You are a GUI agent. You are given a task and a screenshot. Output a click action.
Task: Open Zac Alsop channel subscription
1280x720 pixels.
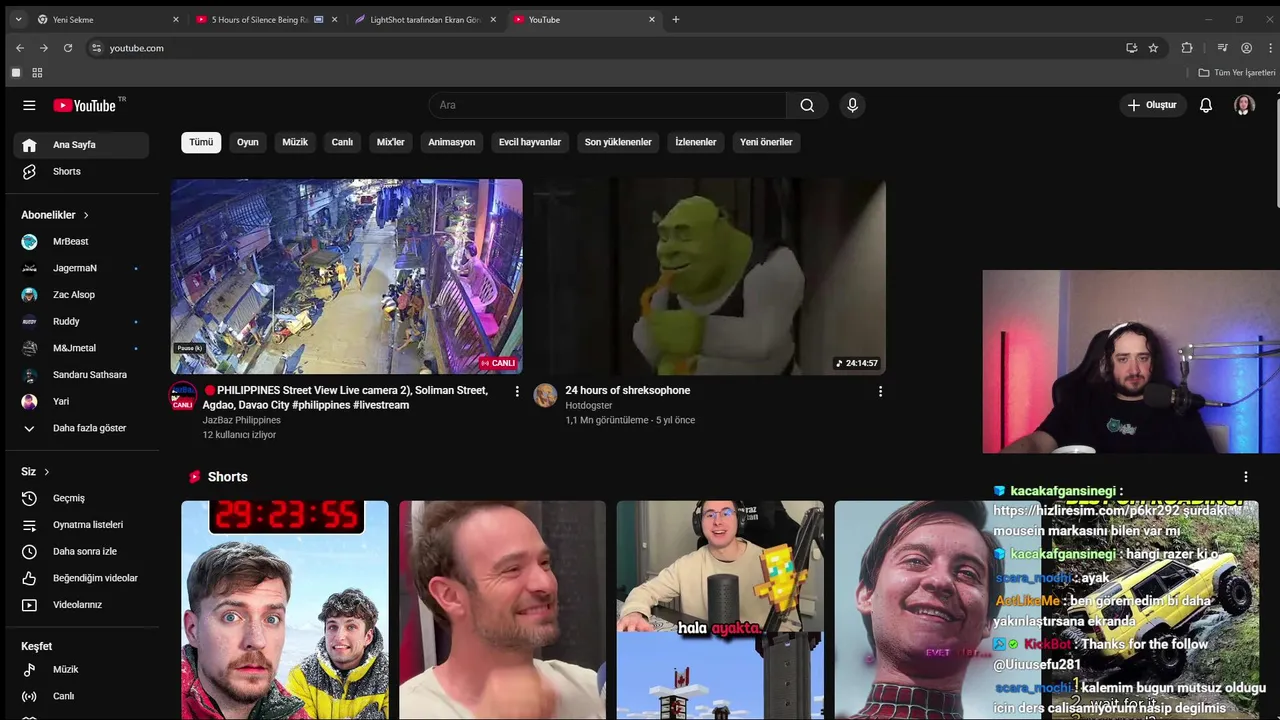coord(81,295)
